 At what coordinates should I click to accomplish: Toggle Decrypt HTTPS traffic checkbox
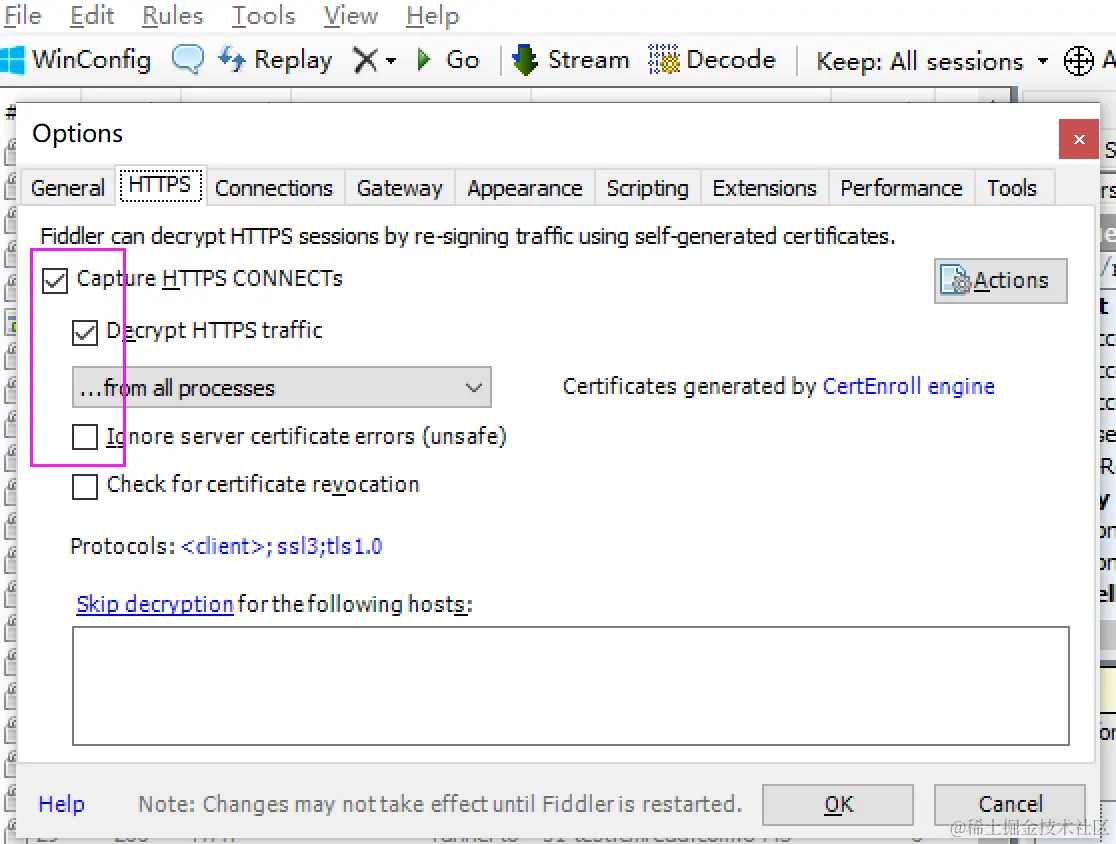coord(85,332)
